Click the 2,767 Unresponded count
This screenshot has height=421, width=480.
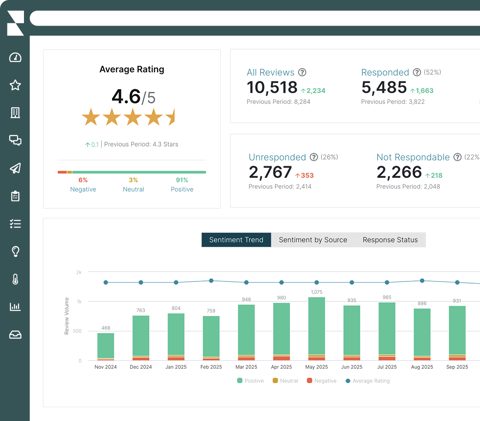(270, 172)
